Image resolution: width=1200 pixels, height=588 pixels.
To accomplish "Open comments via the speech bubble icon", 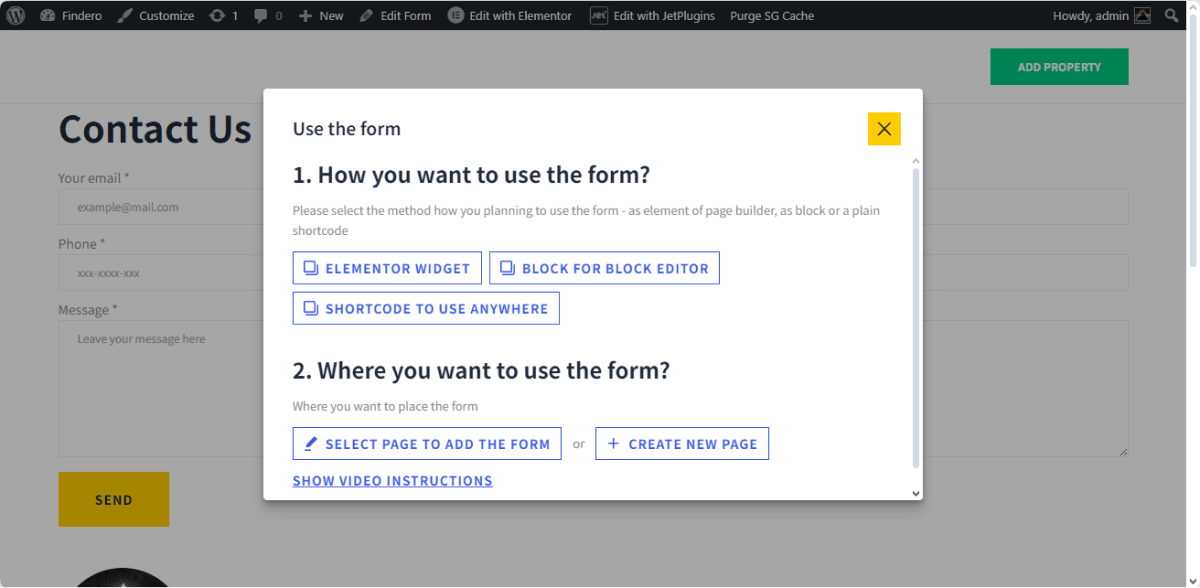I will click(261, 15).
